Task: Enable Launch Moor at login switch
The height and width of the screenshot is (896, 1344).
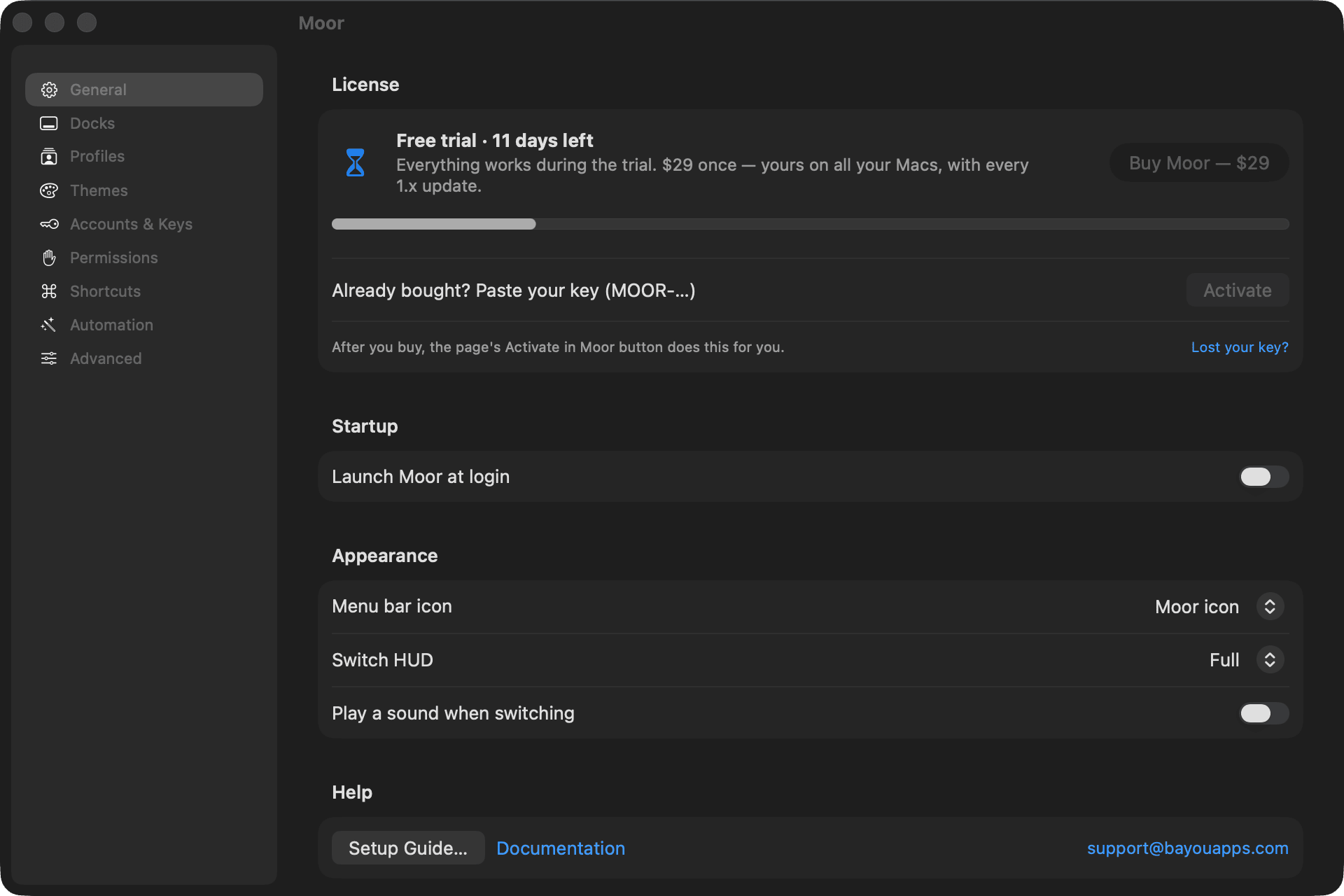Action: tap(1263, 477)
